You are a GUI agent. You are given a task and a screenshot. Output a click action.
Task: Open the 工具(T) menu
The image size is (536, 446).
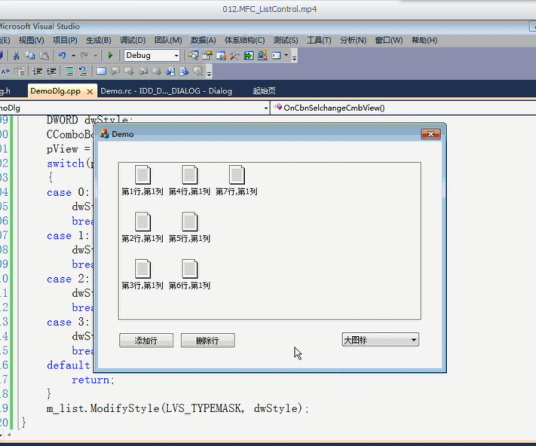(x=319, y=40)
